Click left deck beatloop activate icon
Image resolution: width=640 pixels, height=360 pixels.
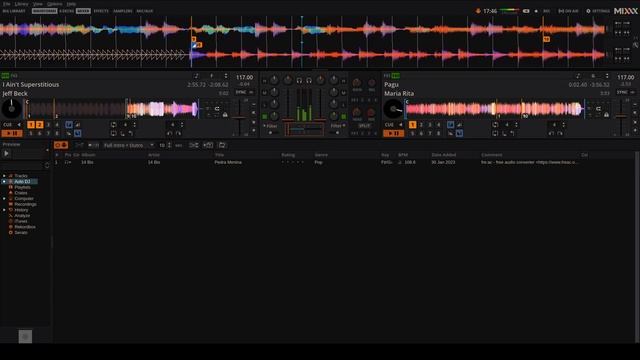coord(113,125)
